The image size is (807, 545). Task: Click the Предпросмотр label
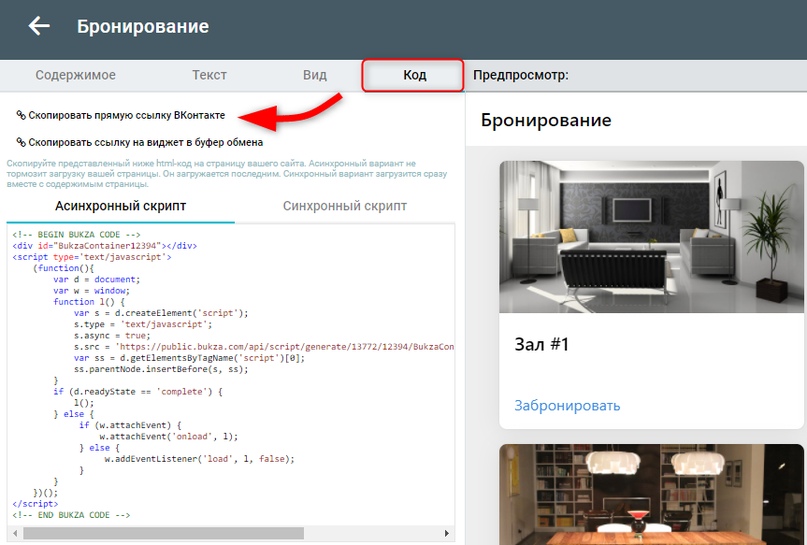pos(521,75)
